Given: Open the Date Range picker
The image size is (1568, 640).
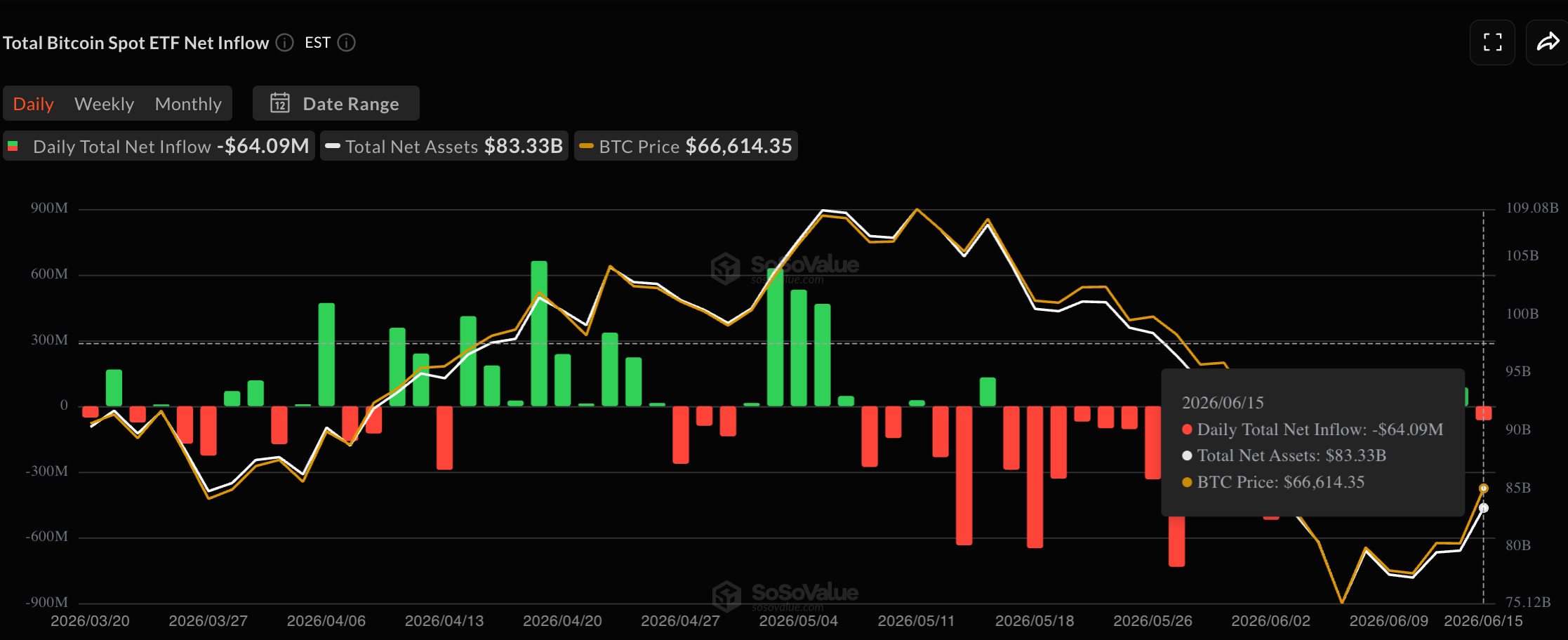Looking at the screenshot, I should [x=336, y=103].
